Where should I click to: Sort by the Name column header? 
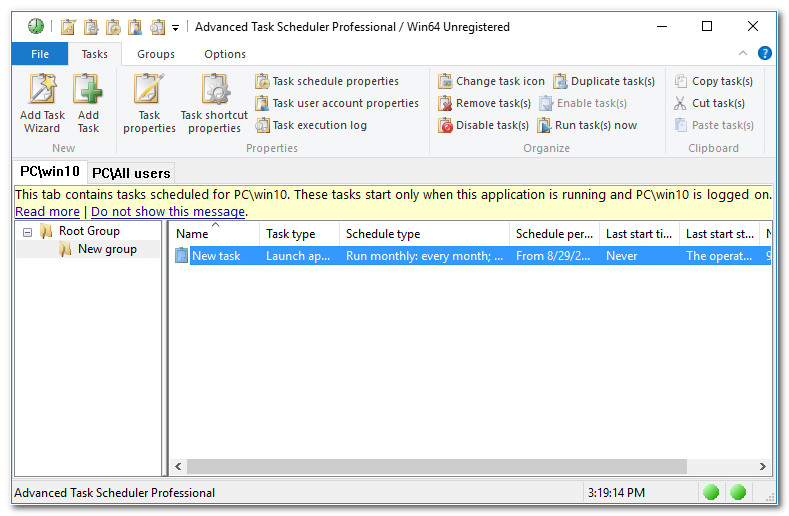pos(216,234)
